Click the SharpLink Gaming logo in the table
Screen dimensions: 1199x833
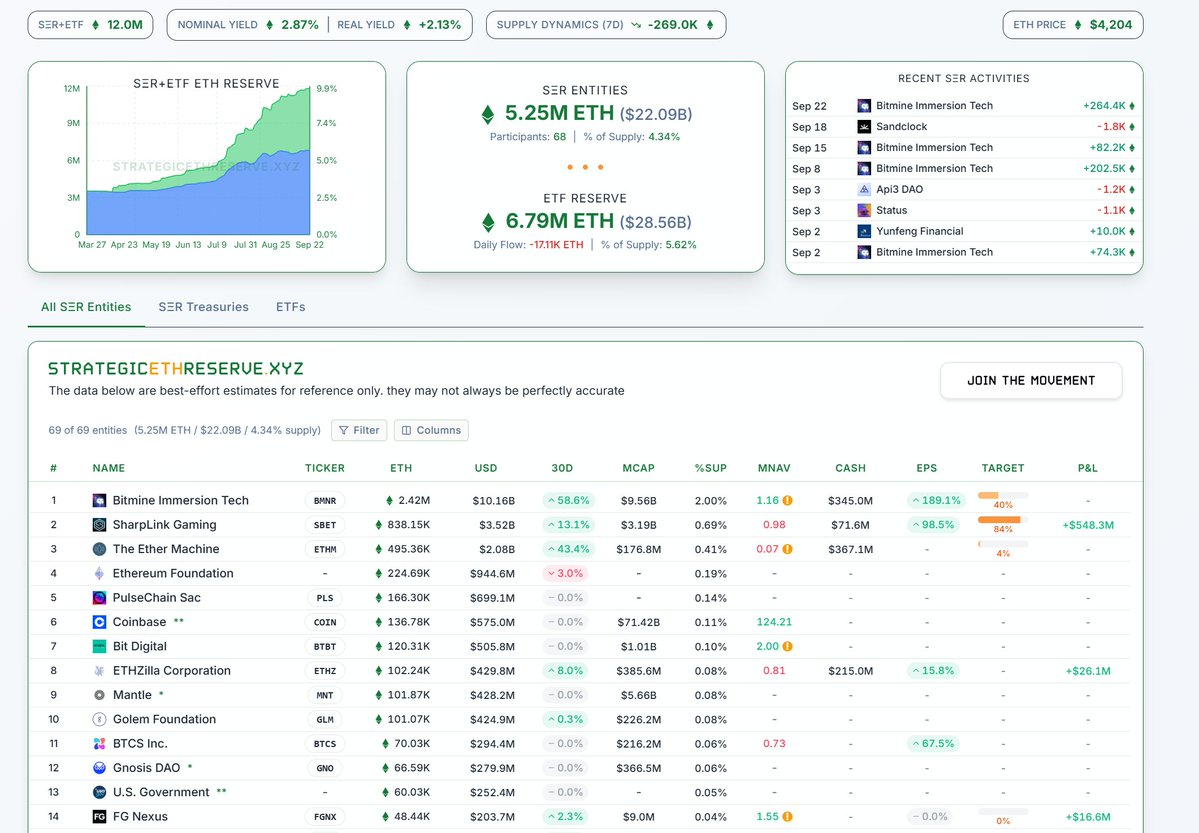pos(99,525)
